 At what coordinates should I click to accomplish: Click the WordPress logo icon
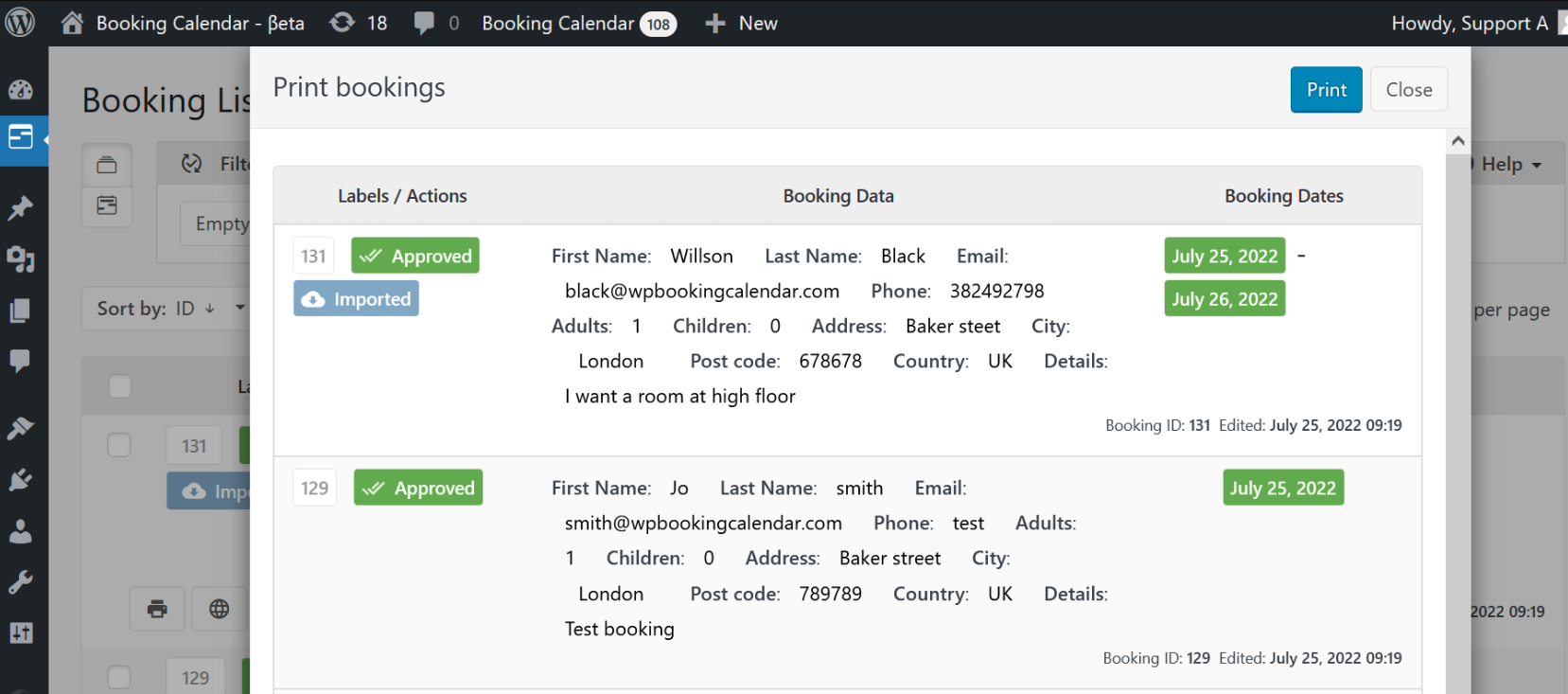20,22
